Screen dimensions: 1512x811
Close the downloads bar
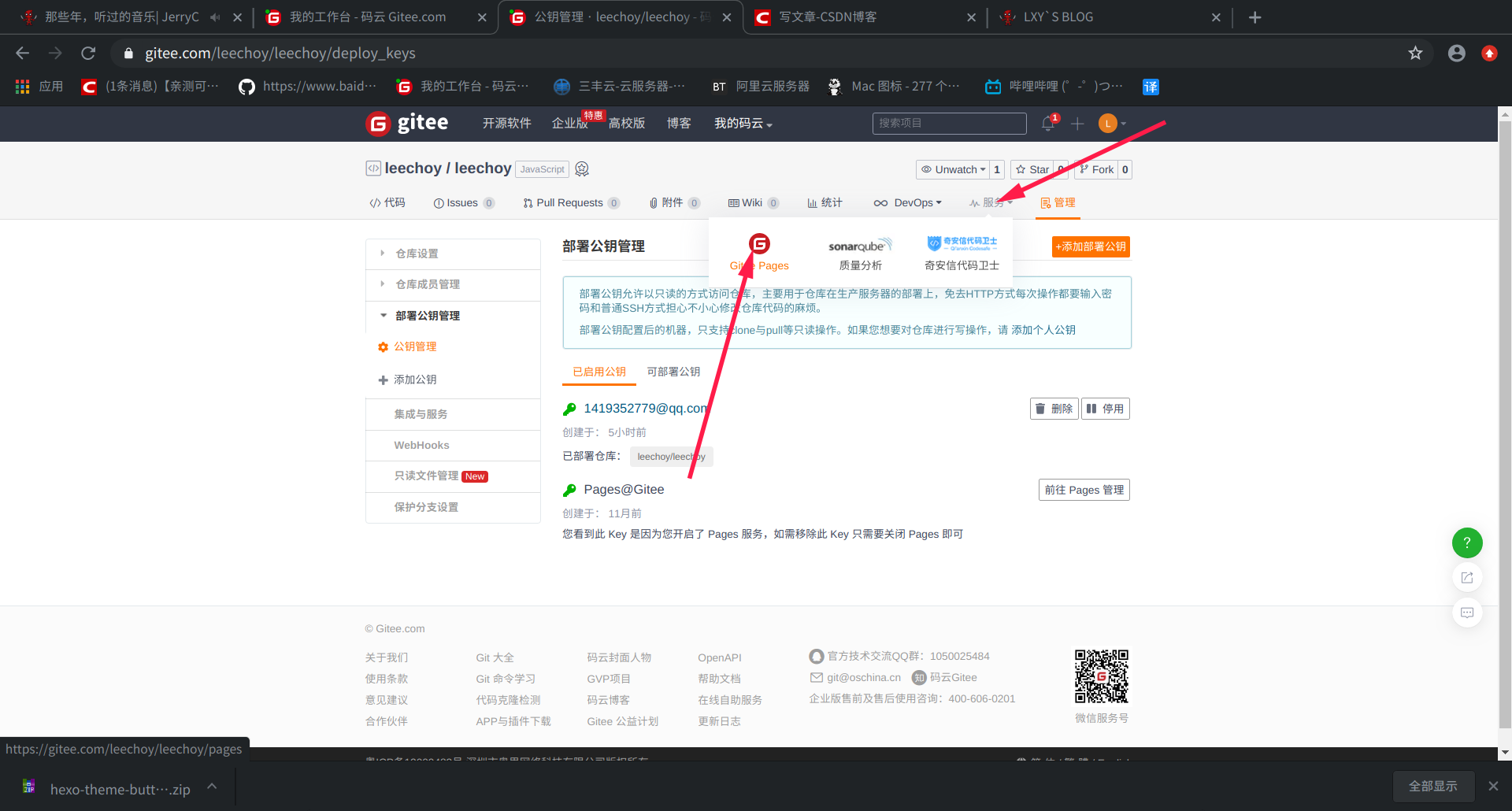click(x=1493, y=786)
